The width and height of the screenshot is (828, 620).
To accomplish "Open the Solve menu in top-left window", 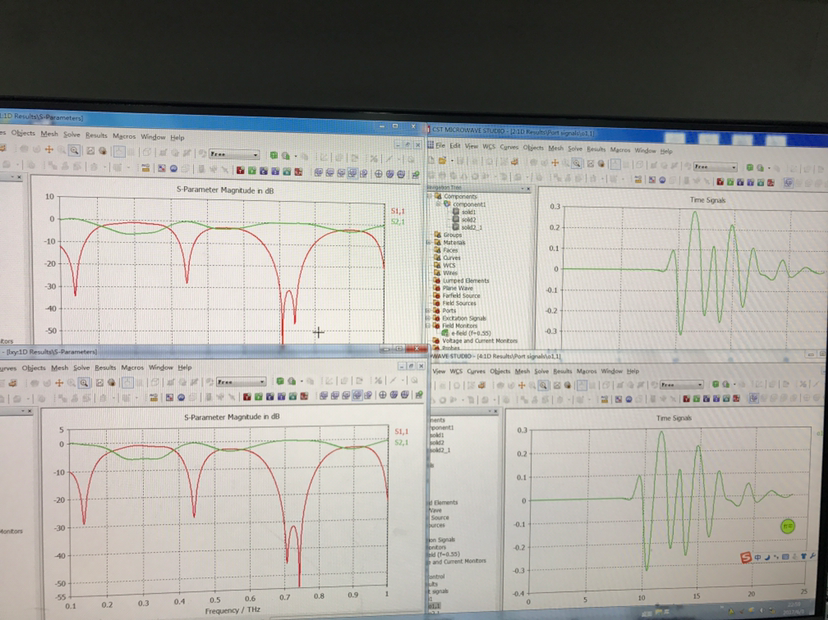I will (72, 136).
